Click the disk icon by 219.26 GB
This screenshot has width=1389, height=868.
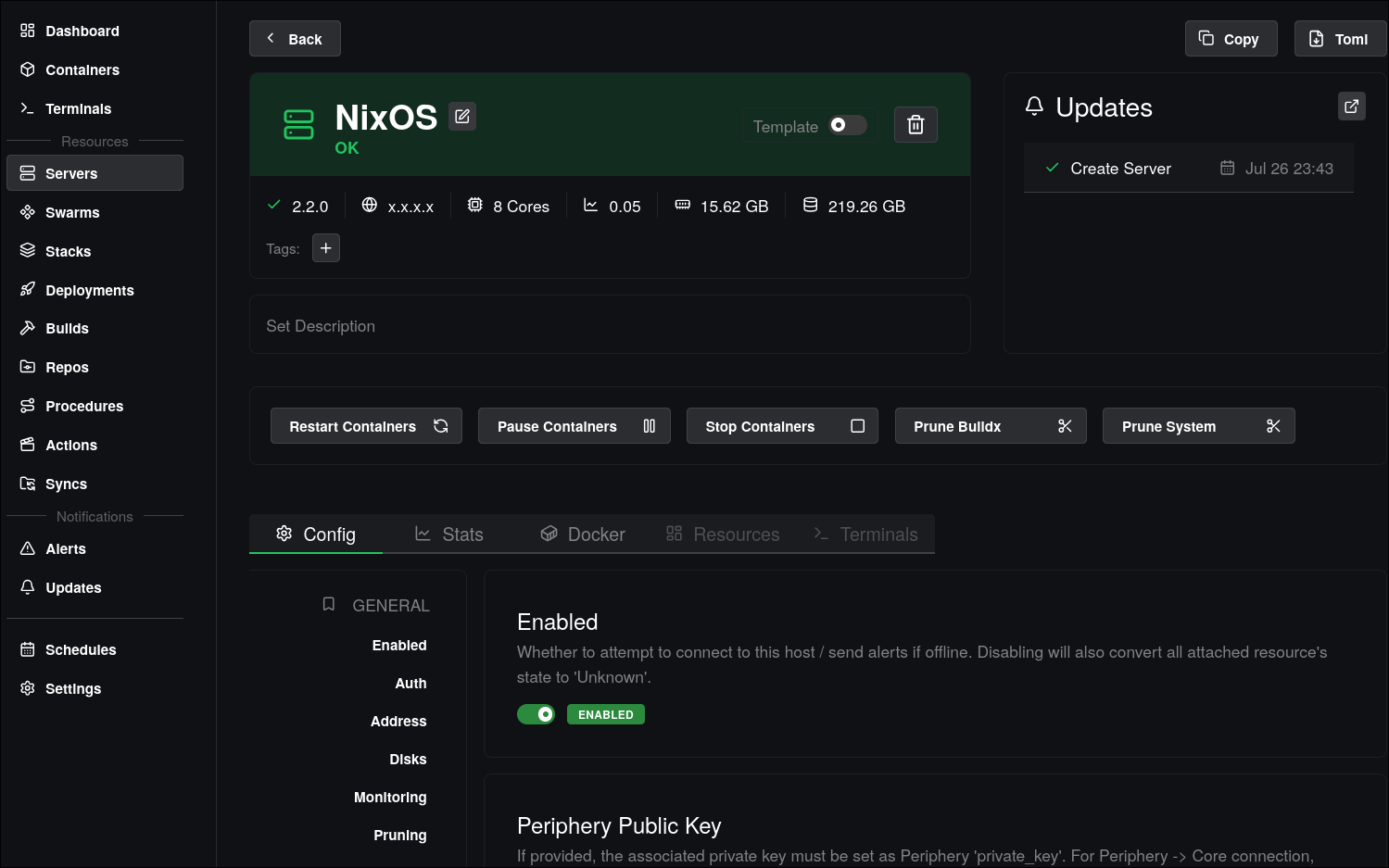(x=810, y=205)
